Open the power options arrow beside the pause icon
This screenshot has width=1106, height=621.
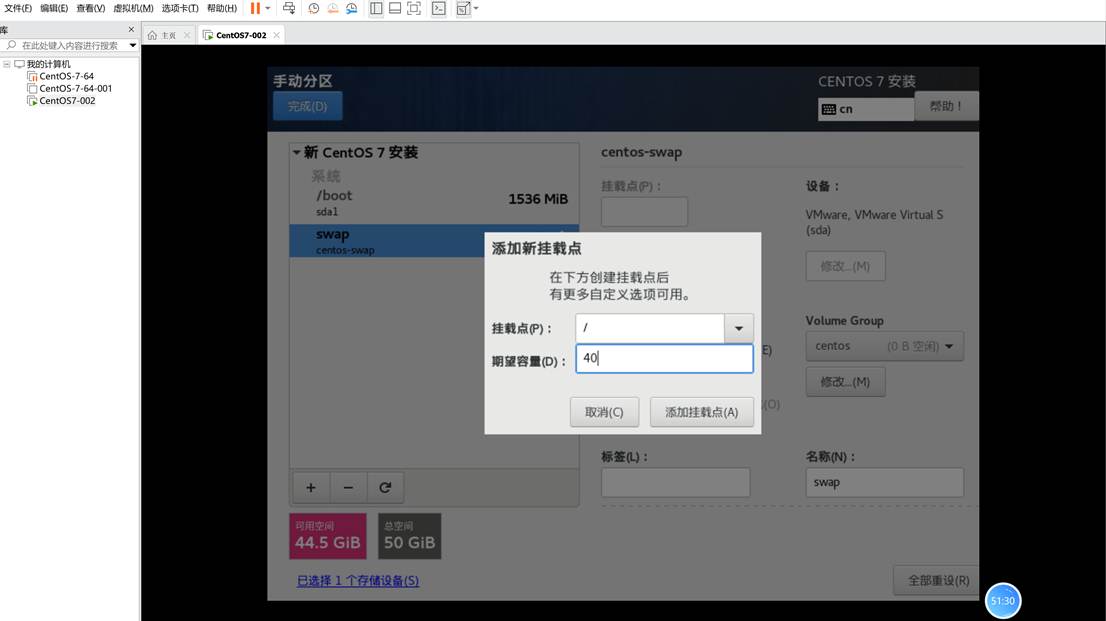pos(268,8)
